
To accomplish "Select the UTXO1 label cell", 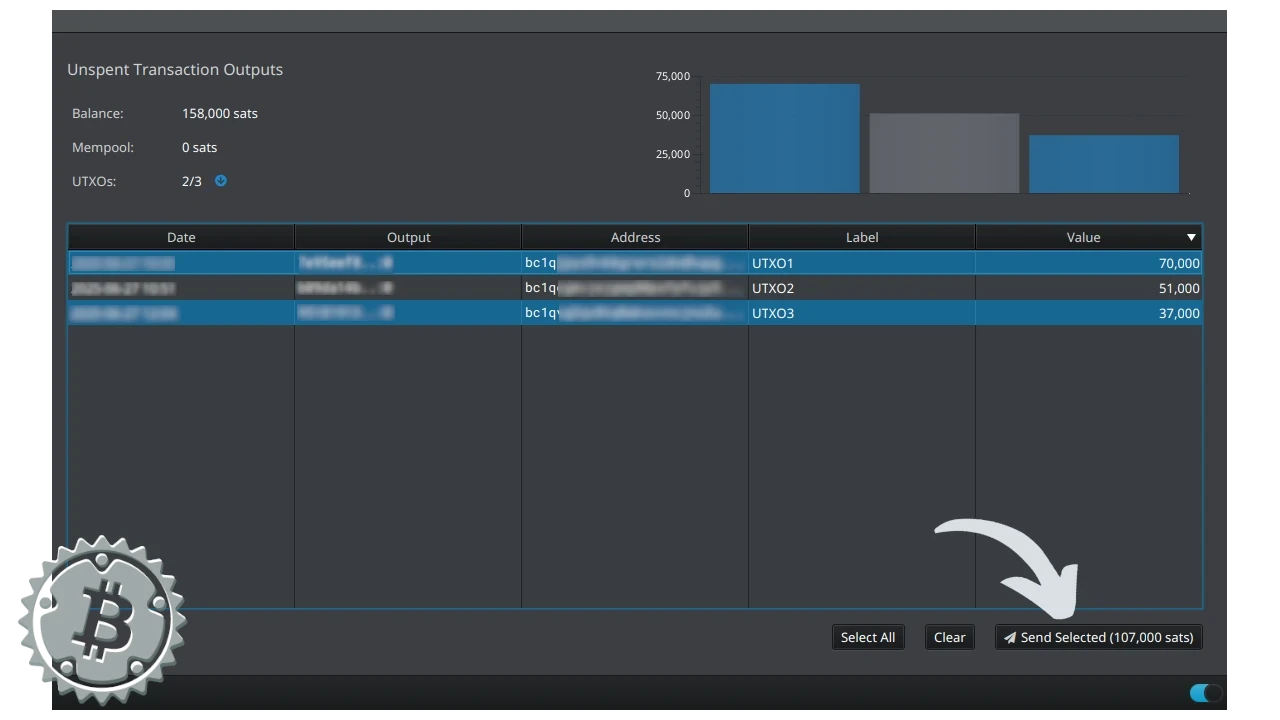I will point(862,263).
